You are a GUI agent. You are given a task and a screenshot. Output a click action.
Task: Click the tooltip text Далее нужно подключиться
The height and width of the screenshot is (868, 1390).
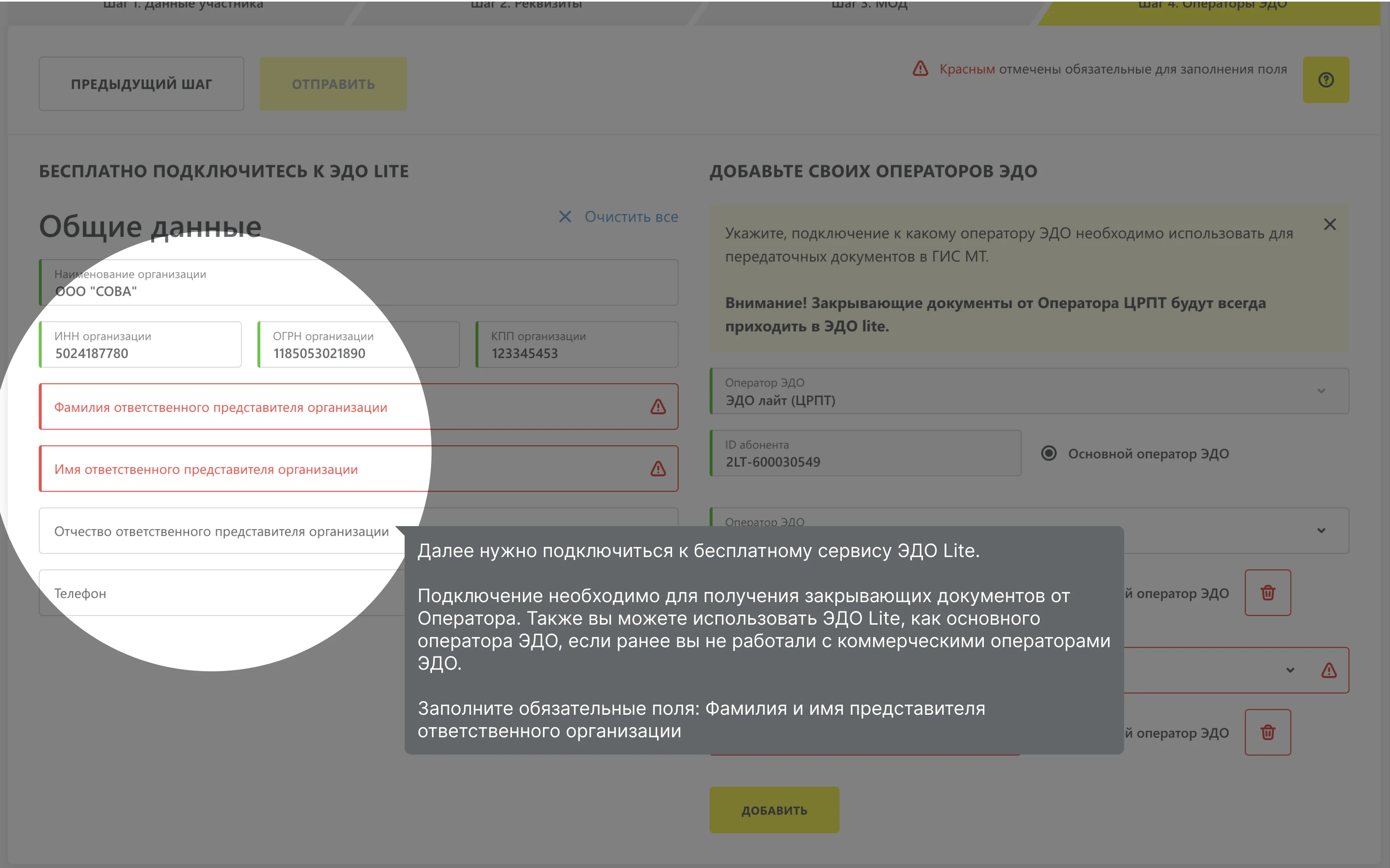point(699,551)
